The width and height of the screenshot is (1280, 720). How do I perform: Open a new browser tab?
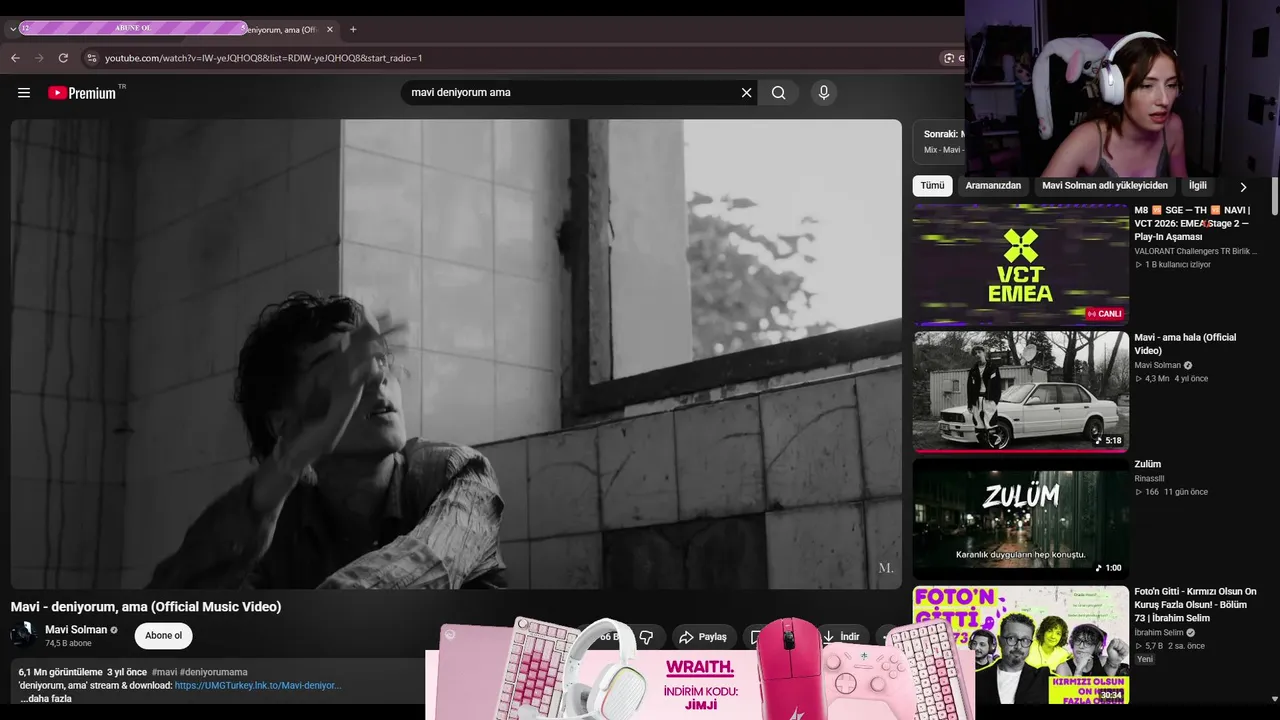click(x=353, y=29)
